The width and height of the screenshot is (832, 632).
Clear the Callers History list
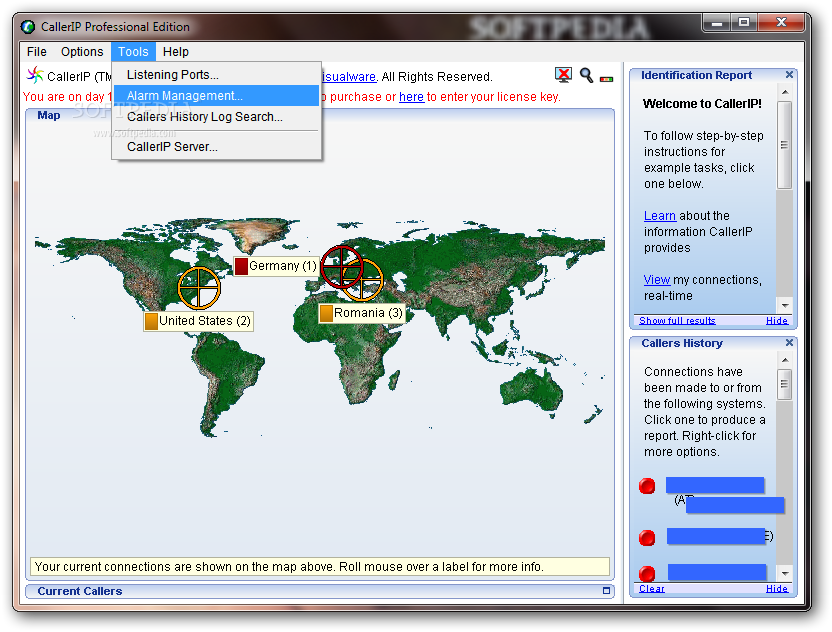pos(652,588)
